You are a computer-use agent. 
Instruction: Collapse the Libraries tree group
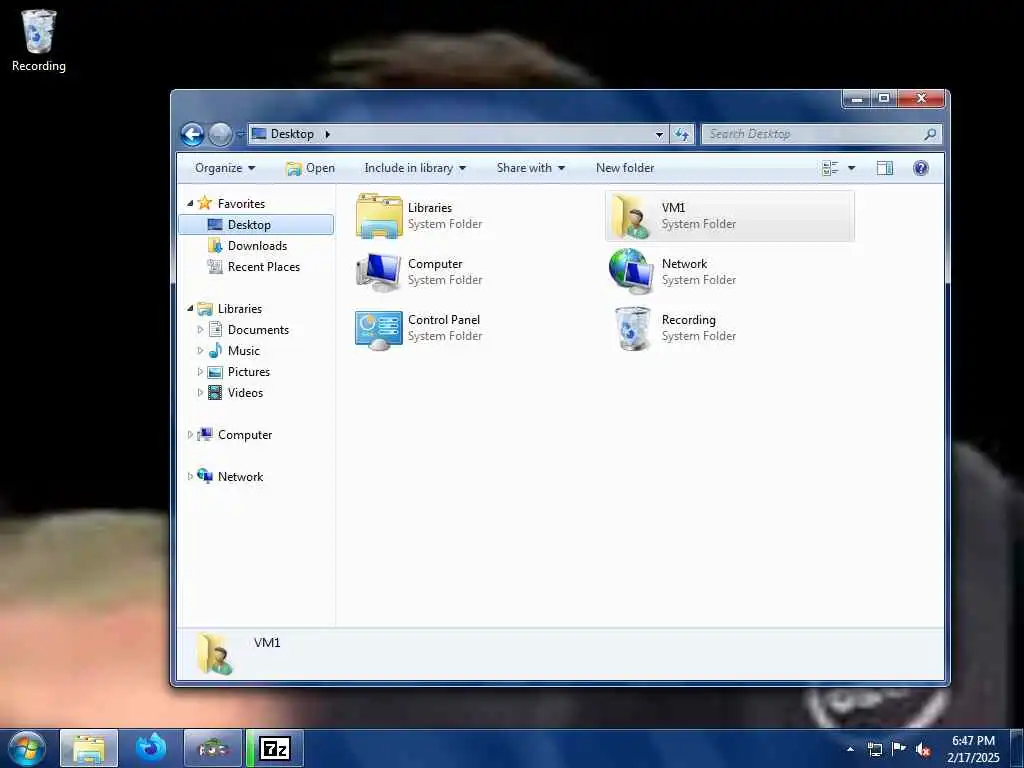point(190,308)
